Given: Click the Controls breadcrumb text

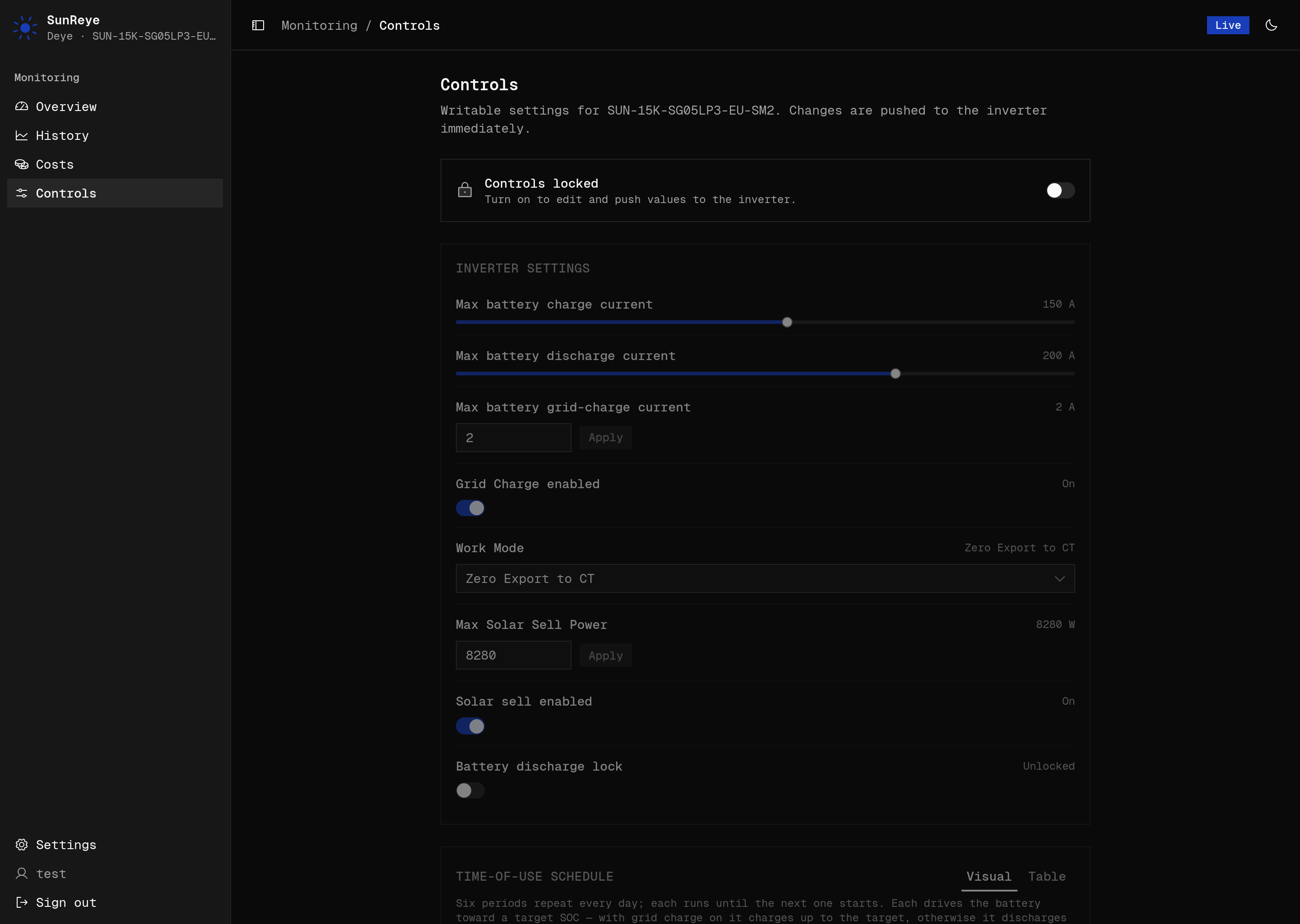Looking at the screenshot, I should 409,26.
